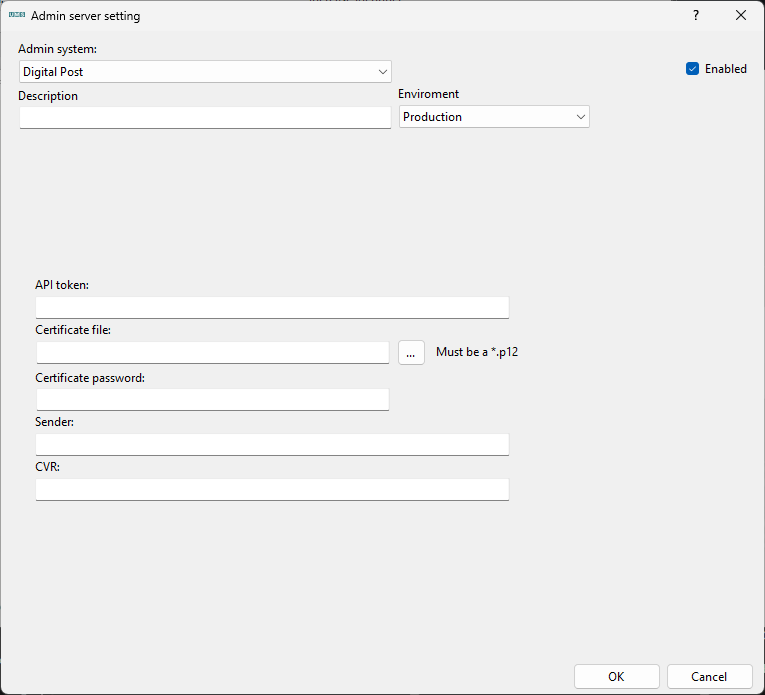
Task: Open the Admin system dropdown
Action: 205,72
